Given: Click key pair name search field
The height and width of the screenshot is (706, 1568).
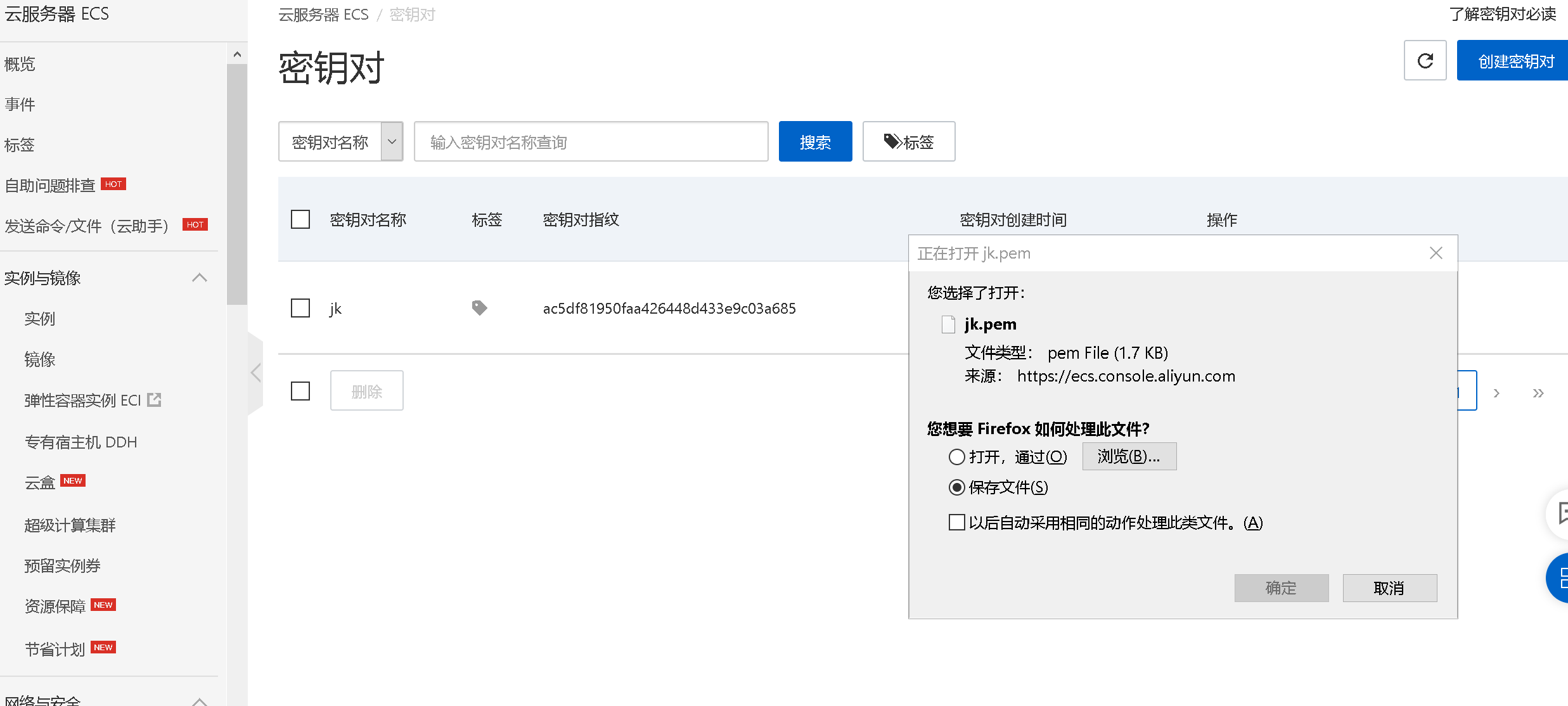Looking at the screenshot, I should (591, 141).
